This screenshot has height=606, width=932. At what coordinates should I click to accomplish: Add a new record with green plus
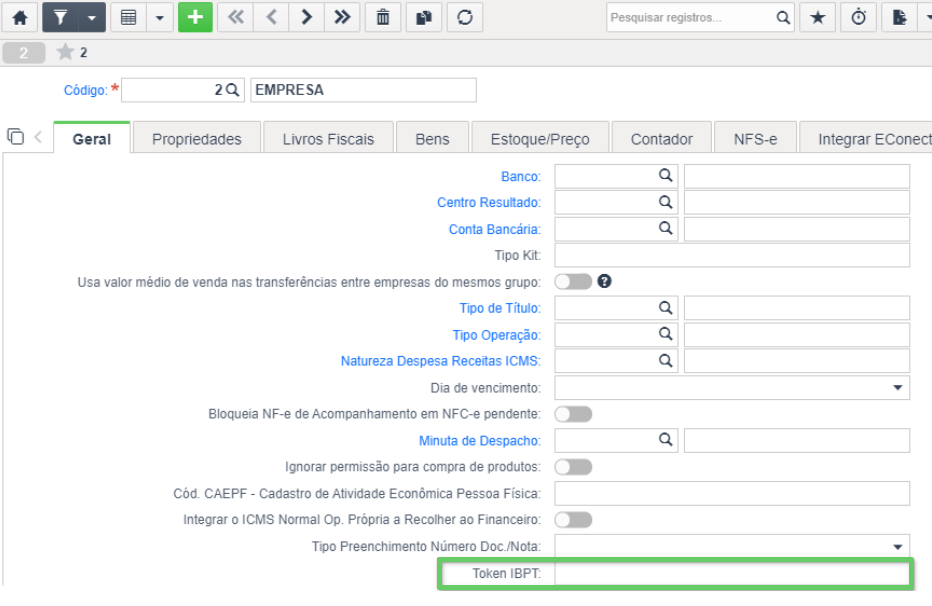click(x=195, y=17)
